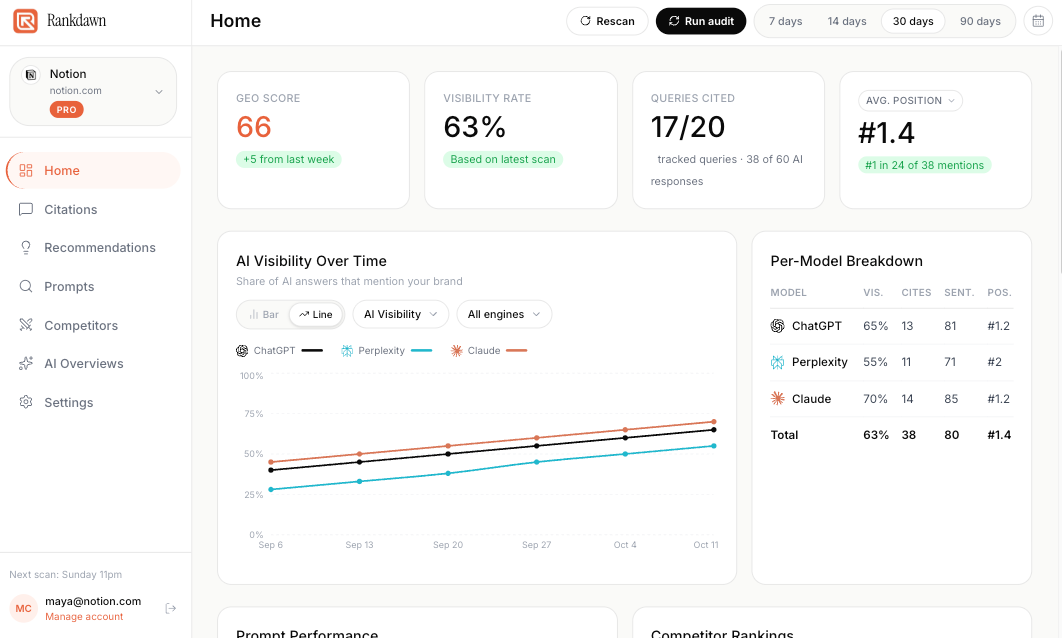Click the logout arrow icon
Screen dimensions: 1062x638
tap(171, 608)
